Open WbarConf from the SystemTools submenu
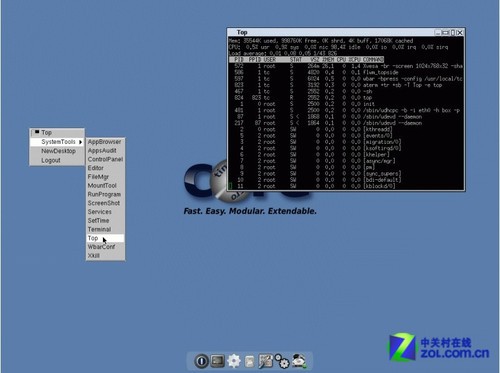 pyautogui.click(x=105, y=247)
